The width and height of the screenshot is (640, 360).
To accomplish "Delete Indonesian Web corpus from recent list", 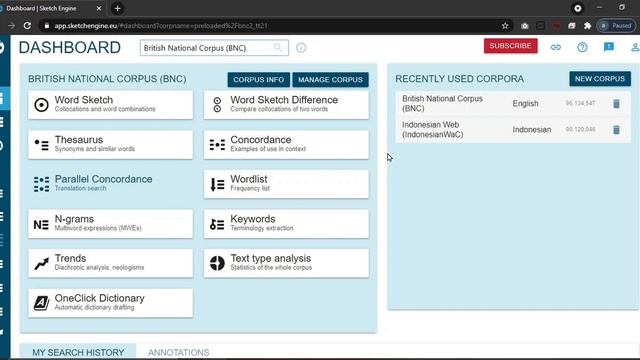I will pos(616,130).
